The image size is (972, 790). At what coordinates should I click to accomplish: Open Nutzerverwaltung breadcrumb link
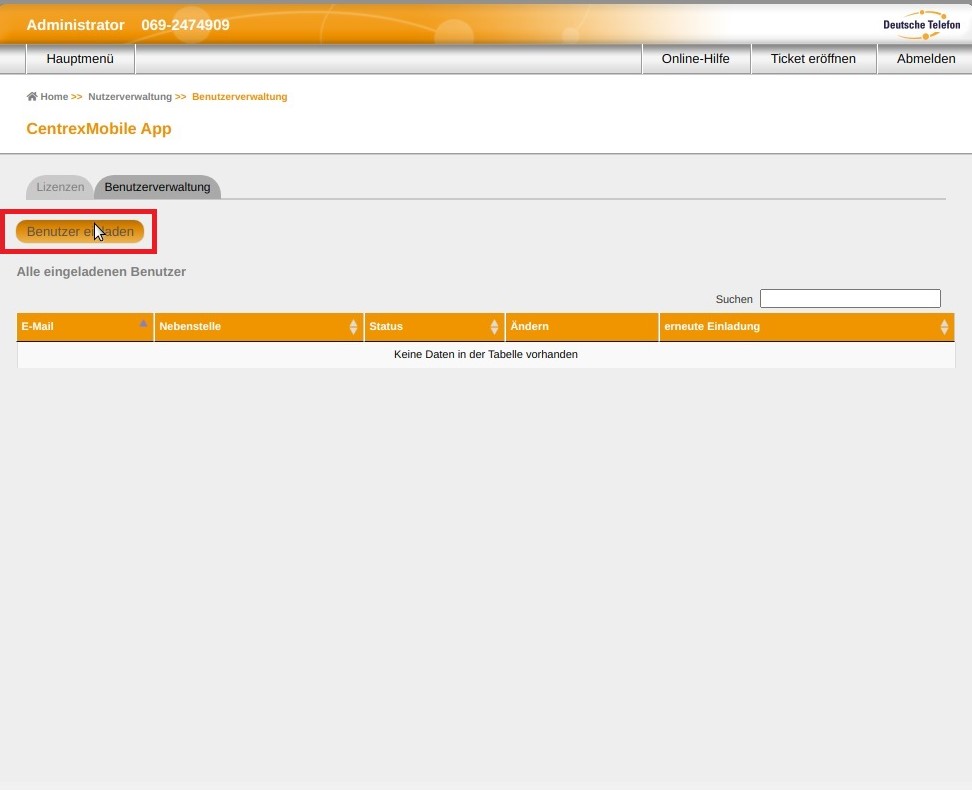click(x=130, y=97)
